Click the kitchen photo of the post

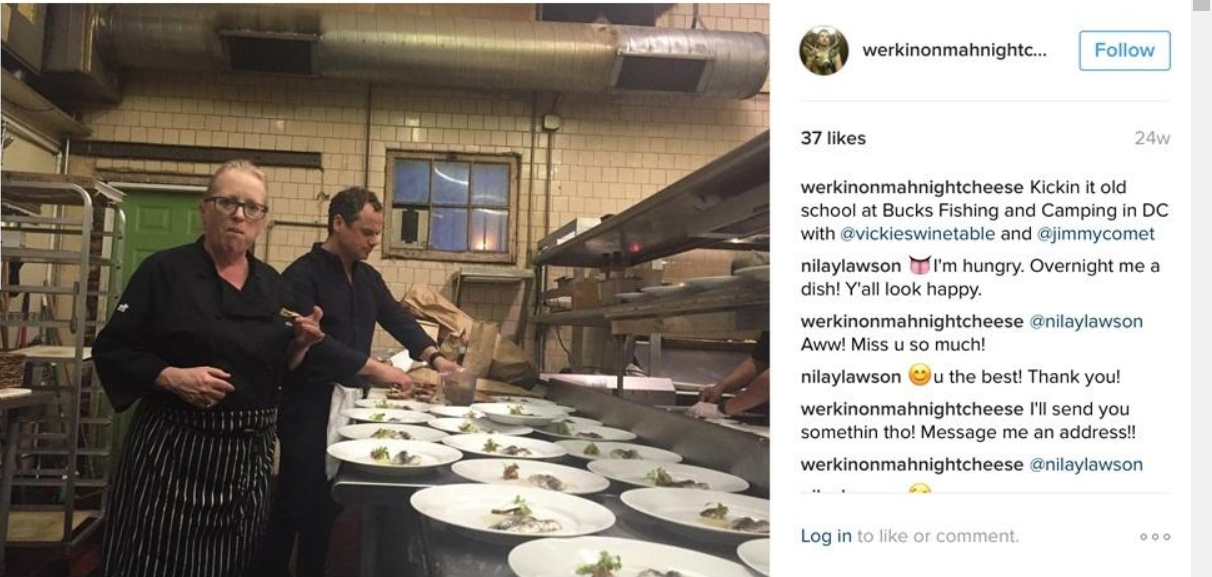click(x=385, y=290)
